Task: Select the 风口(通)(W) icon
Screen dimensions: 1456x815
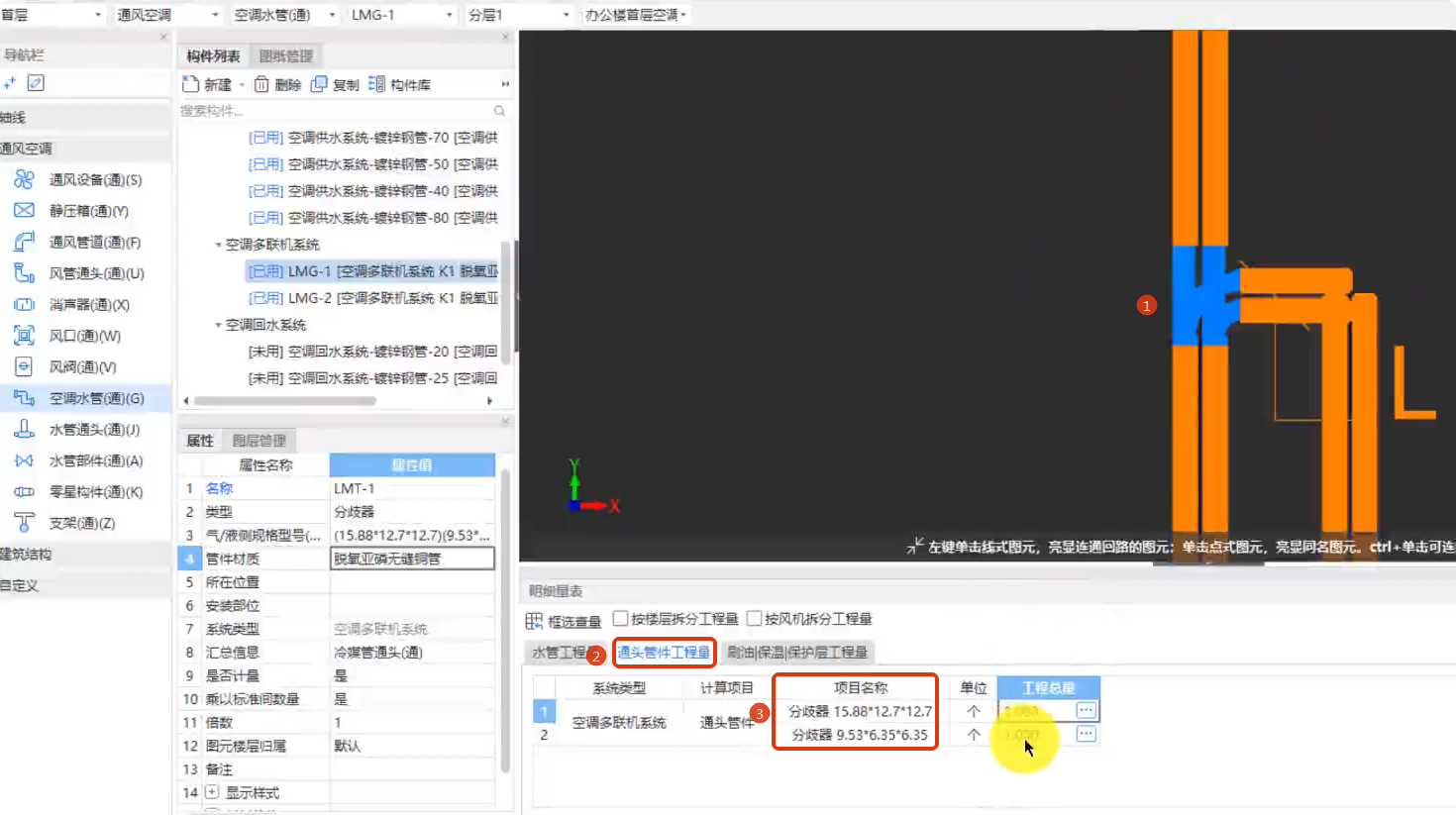Action: pyautogui.click(x=24, y=336)
